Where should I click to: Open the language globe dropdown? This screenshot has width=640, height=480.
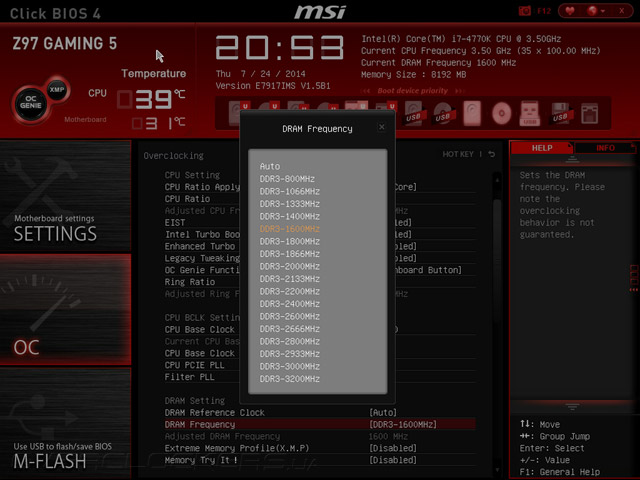(x=596, y=11)
